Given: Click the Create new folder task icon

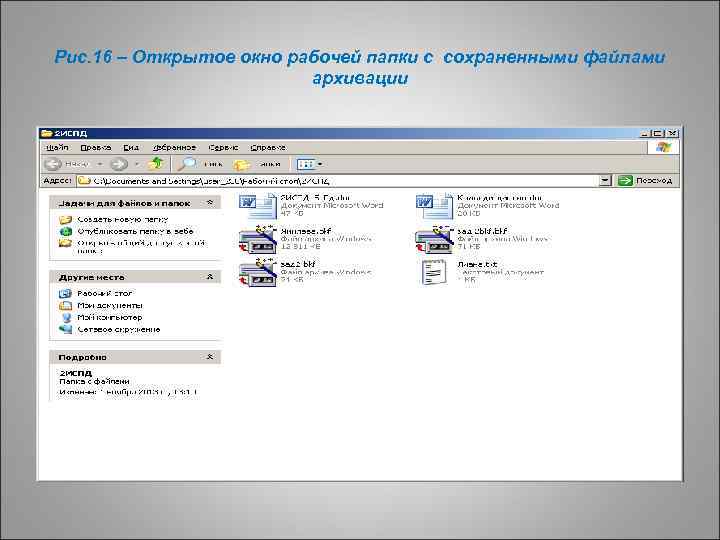Looking at the screenshot, I should coord(66,219).
